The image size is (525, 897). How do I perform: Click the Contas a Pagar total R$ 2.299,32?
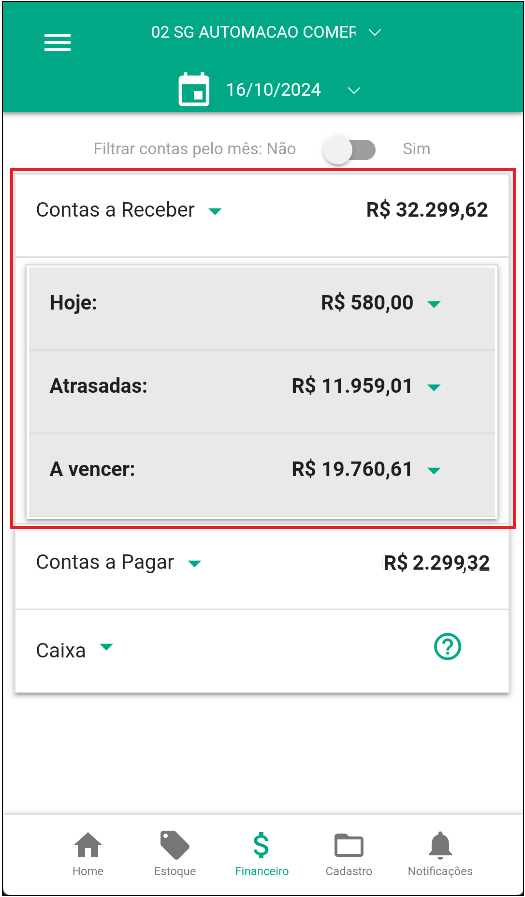pyautogui.click(x=436, y=563)
